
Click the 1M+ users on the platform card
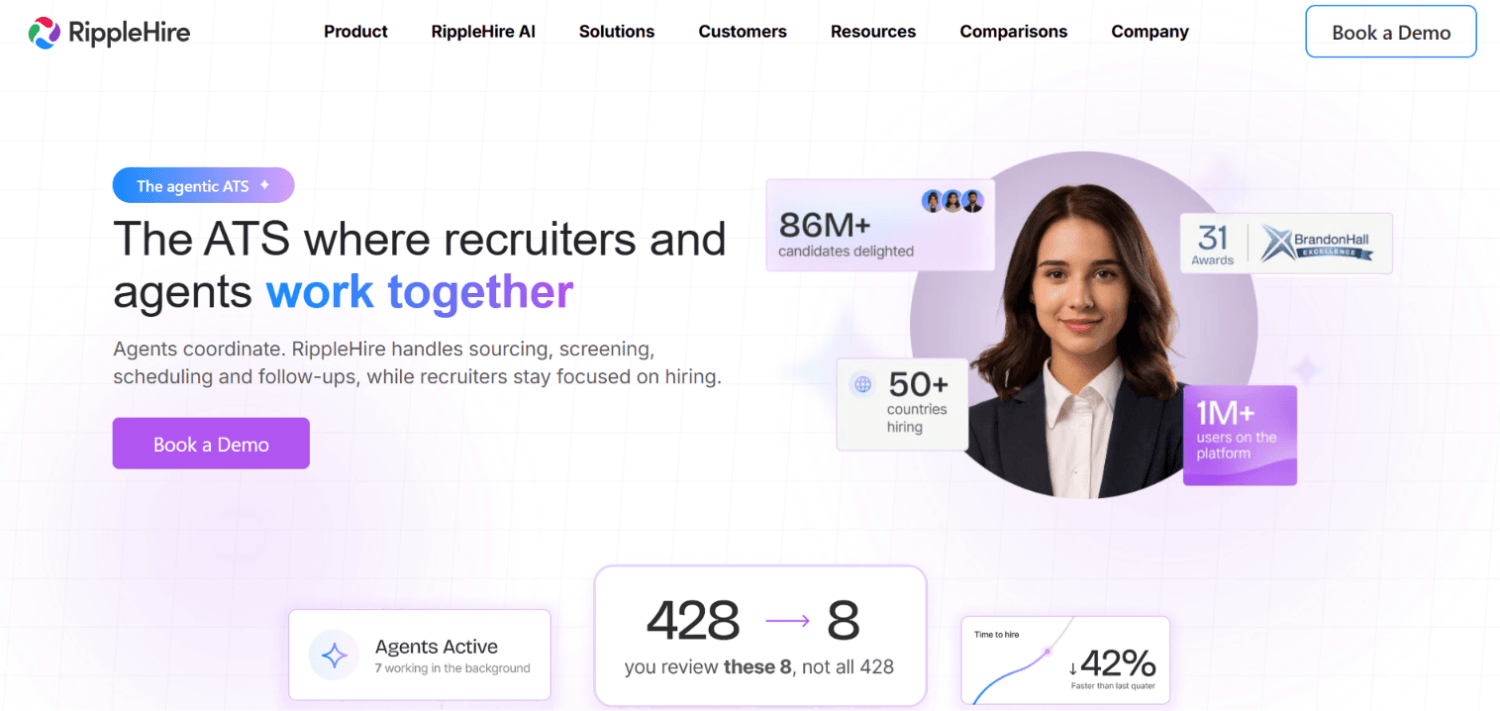[x=1240, y=436]
